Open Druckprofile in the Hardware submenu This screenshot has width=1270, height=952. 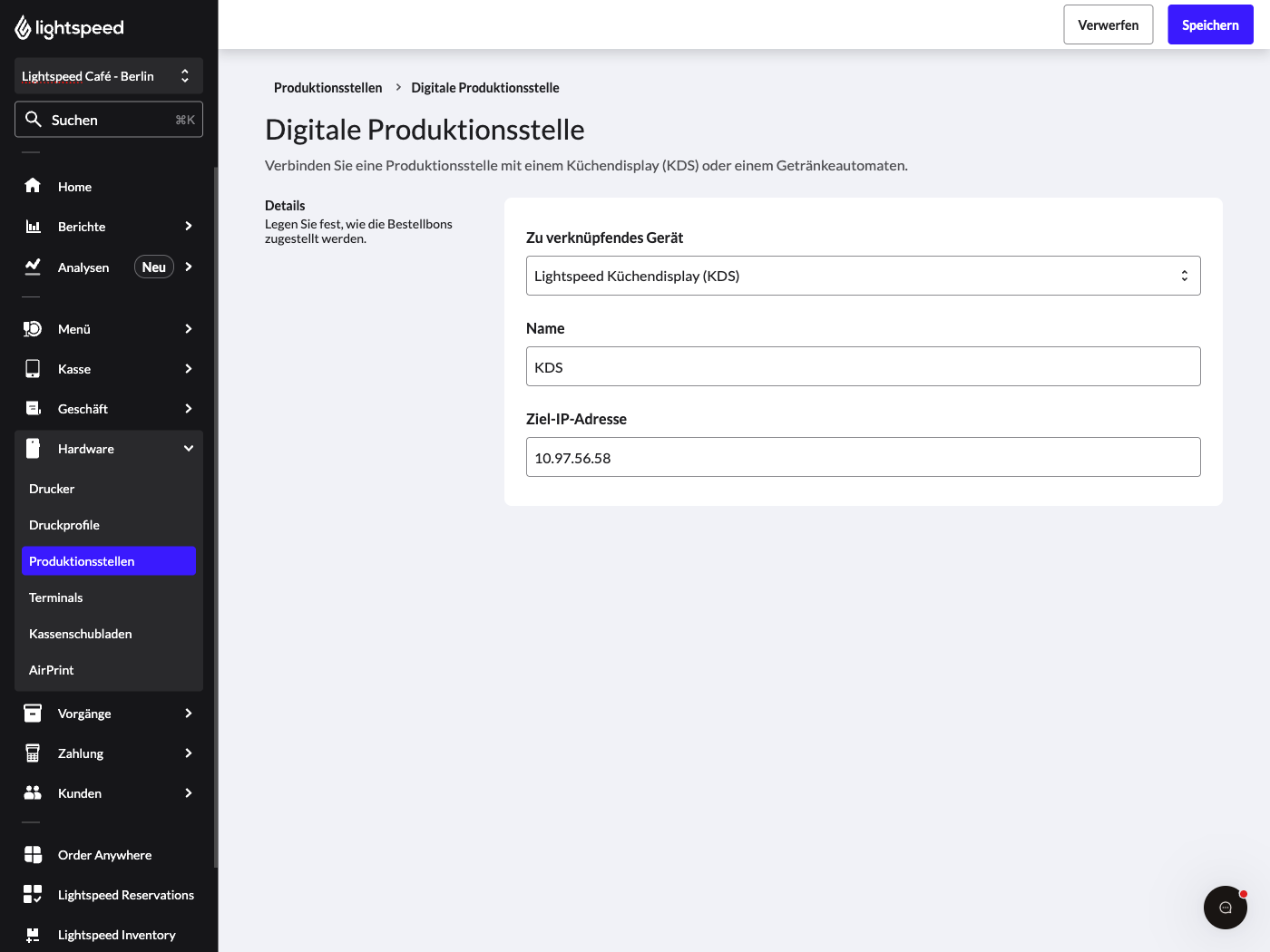pos(109,525)
